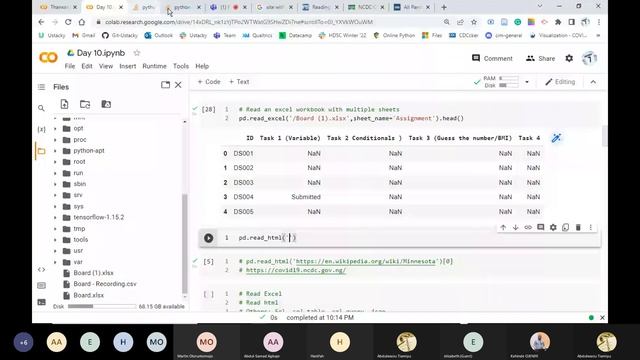Open the Tools menu
This screenshot has height=360, width=640.
(181, 66)
